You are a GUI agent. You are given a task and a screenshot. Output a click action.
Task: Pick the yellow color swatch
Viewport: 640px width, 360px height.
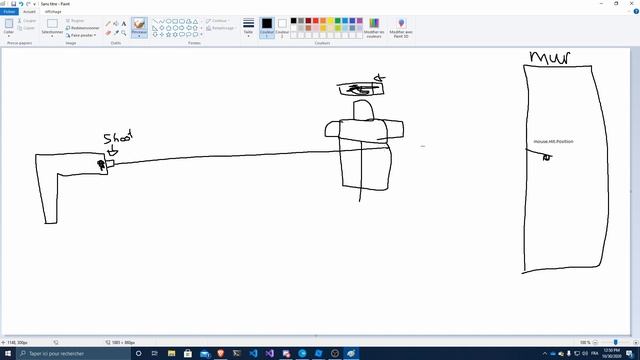[330, 20]
